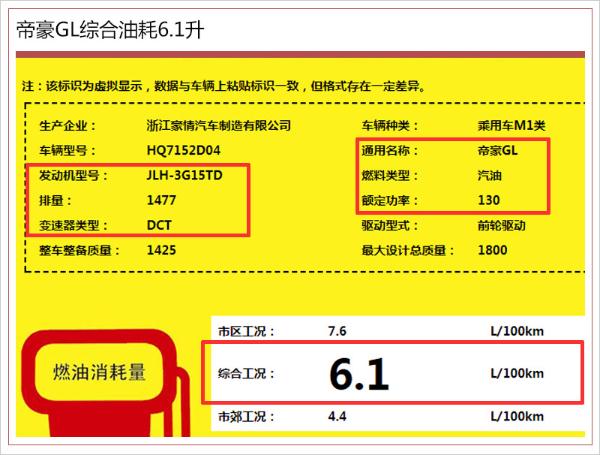This screenshot has width=600, height=455.
Task: Select the curb weight value 1425
Action: [x=161, y=250]
